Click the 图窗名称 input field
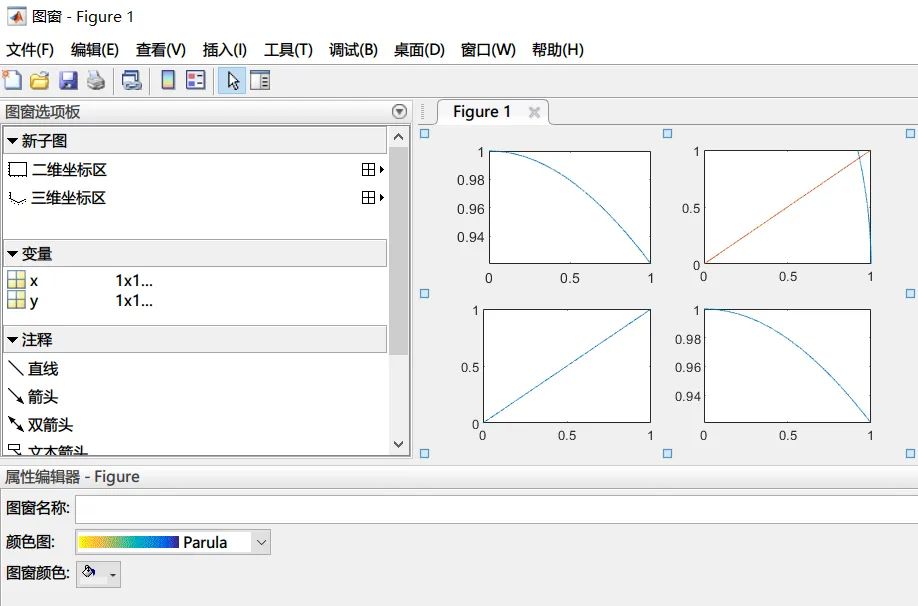Viewport: 918px width, 606px height. point(496,509)
